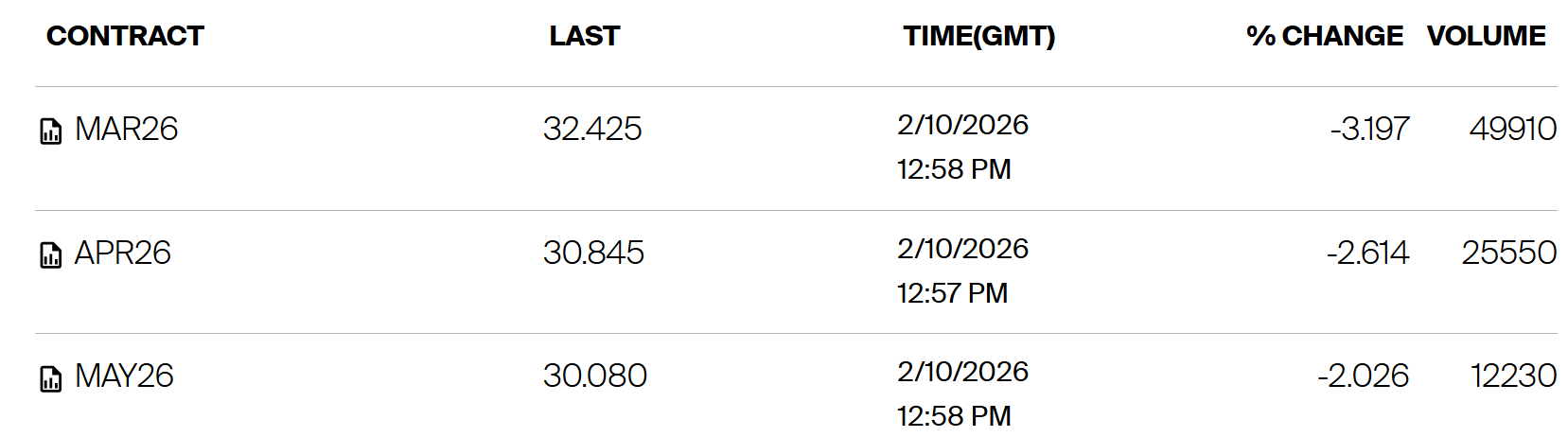Click the LAST column header
The width and height of the screenshot is (1568, 437).
pyautogui.click(x=584, y=36)
